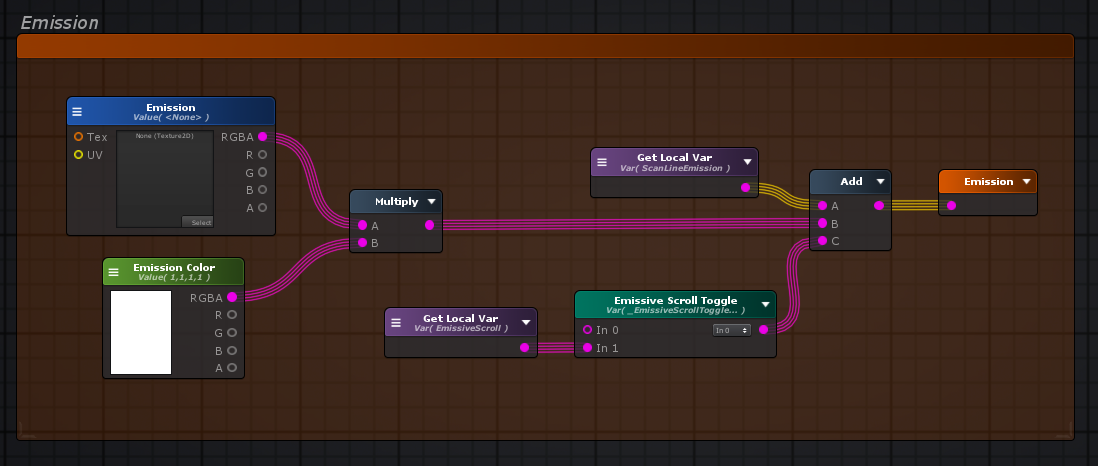Viewport: 1098px width, 466px height.
Task: Click the A output port of Emission texture
Action: 263,207
